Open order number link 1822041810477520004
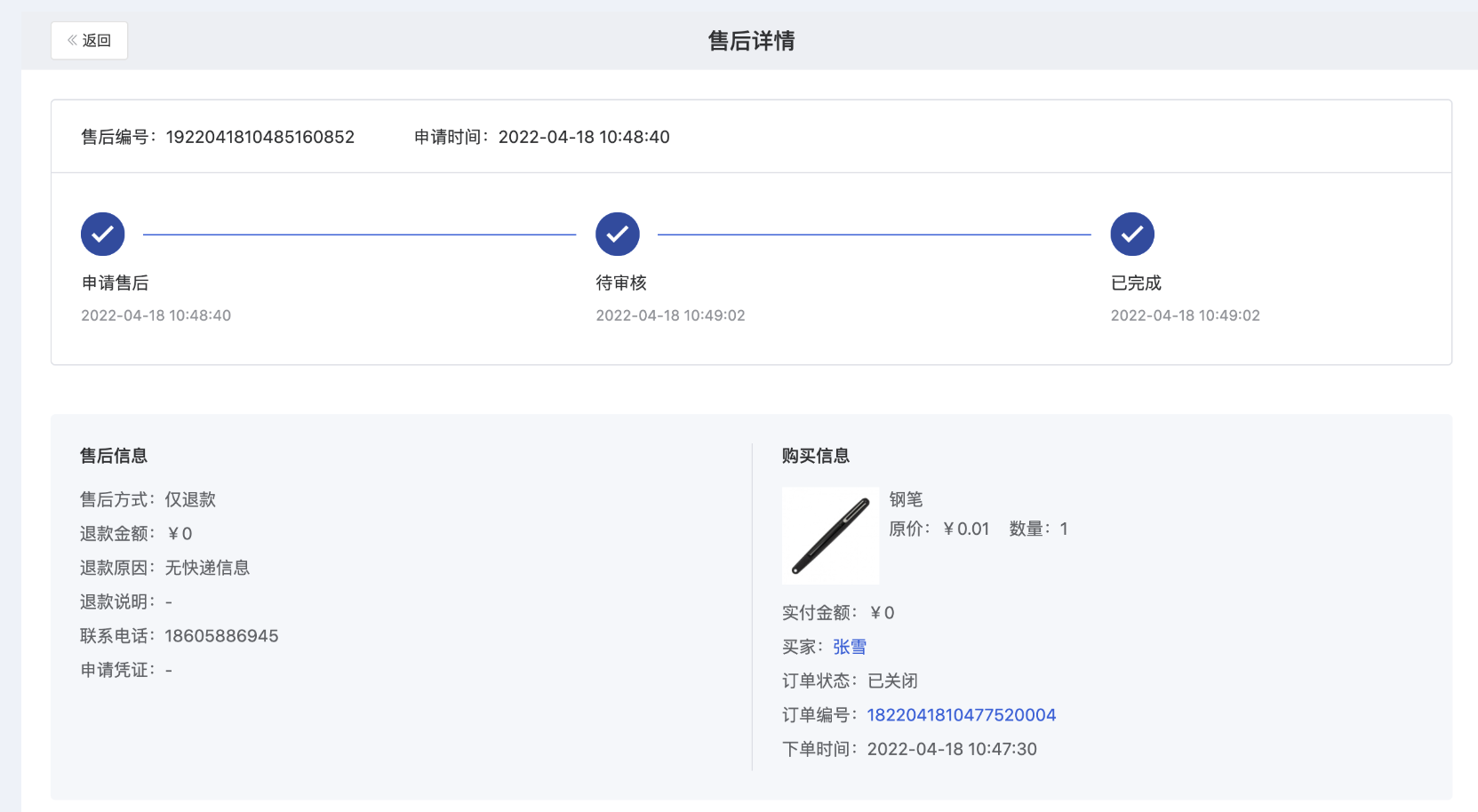The image size is (1478, 812). point(962,715)
